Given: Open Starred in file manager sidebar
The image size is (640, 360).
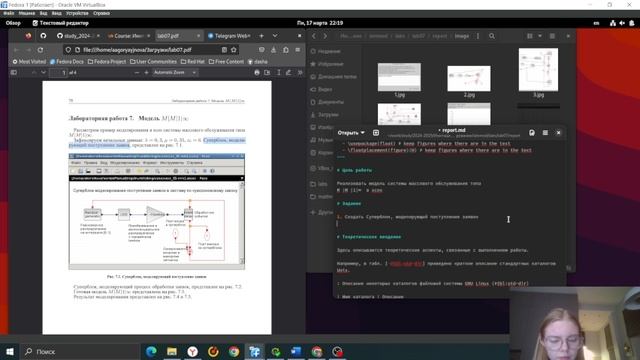Looking at the screenshot, I should 327,64.
